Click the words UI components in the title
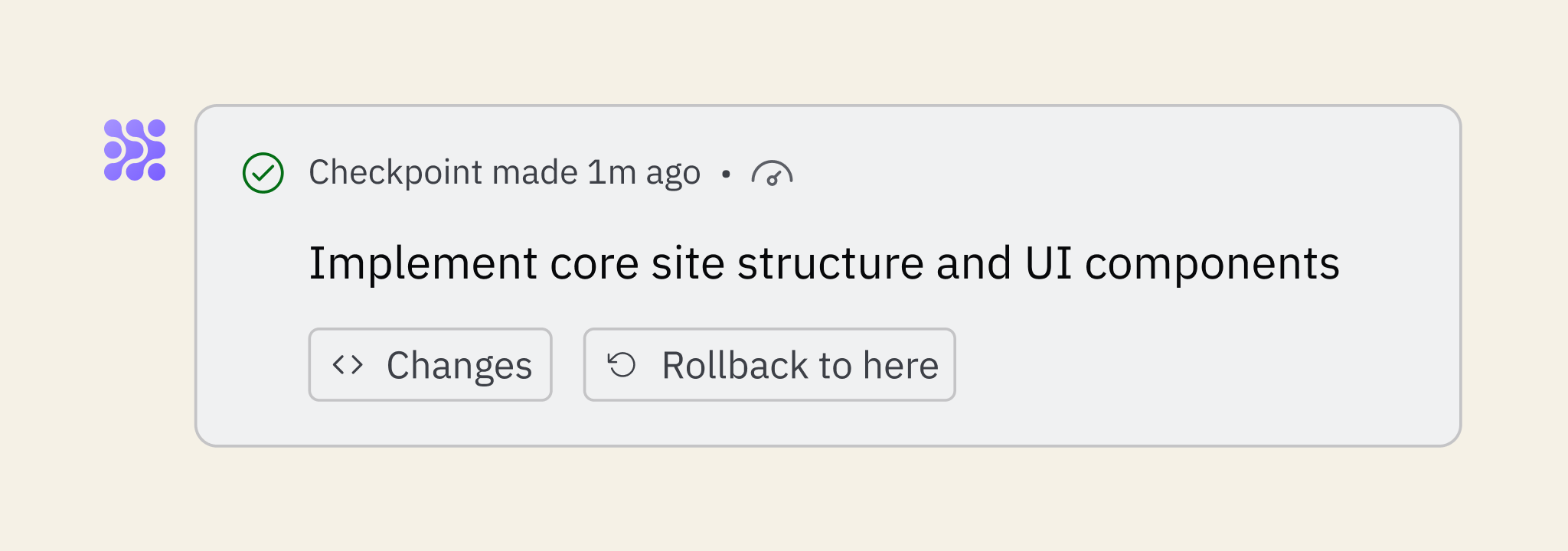The height and width of the screenshot is (551, 1568). tap(1182, 264)
